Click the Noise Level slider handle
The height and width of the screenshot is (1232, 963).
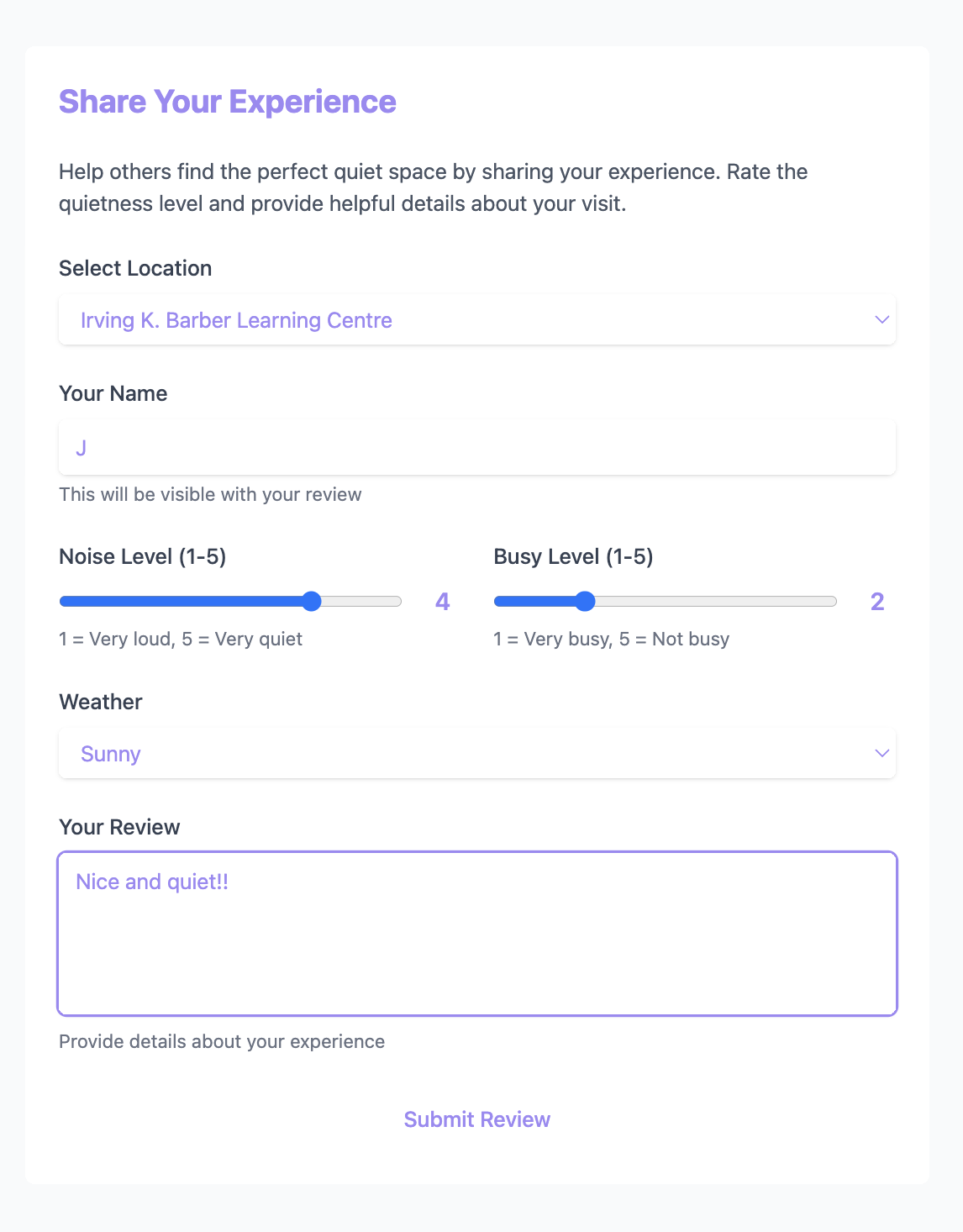312,601
